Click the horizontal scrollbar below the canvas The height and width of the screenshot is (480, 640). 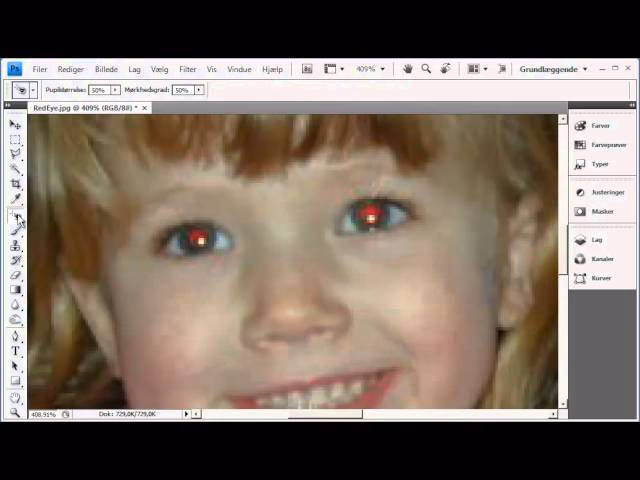(x=325, y=414)
